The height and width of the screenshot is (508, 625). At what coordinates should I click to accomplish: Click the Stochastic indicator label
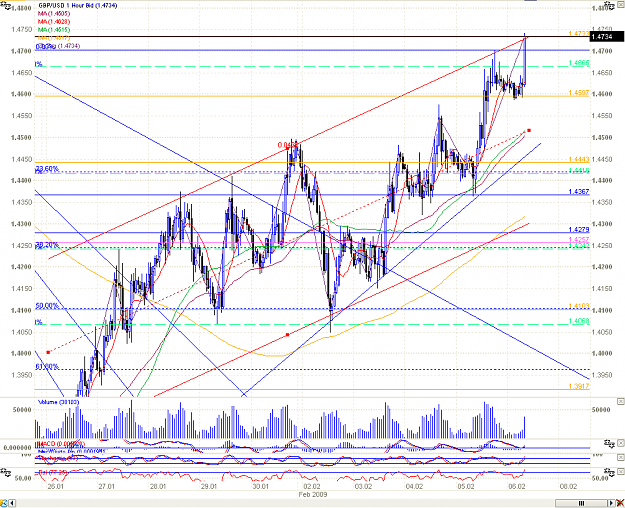click(x=57, y=458)
